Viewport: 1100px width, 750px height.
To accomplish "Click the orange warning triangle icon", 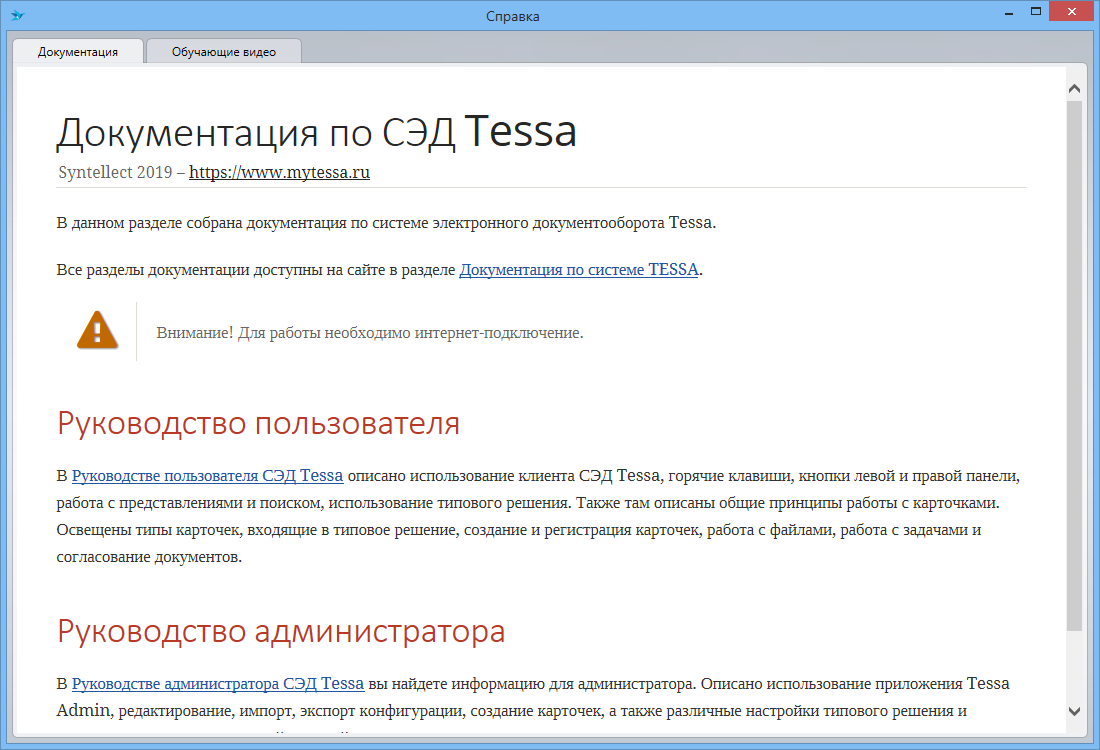I will click(x=98, y=330).
